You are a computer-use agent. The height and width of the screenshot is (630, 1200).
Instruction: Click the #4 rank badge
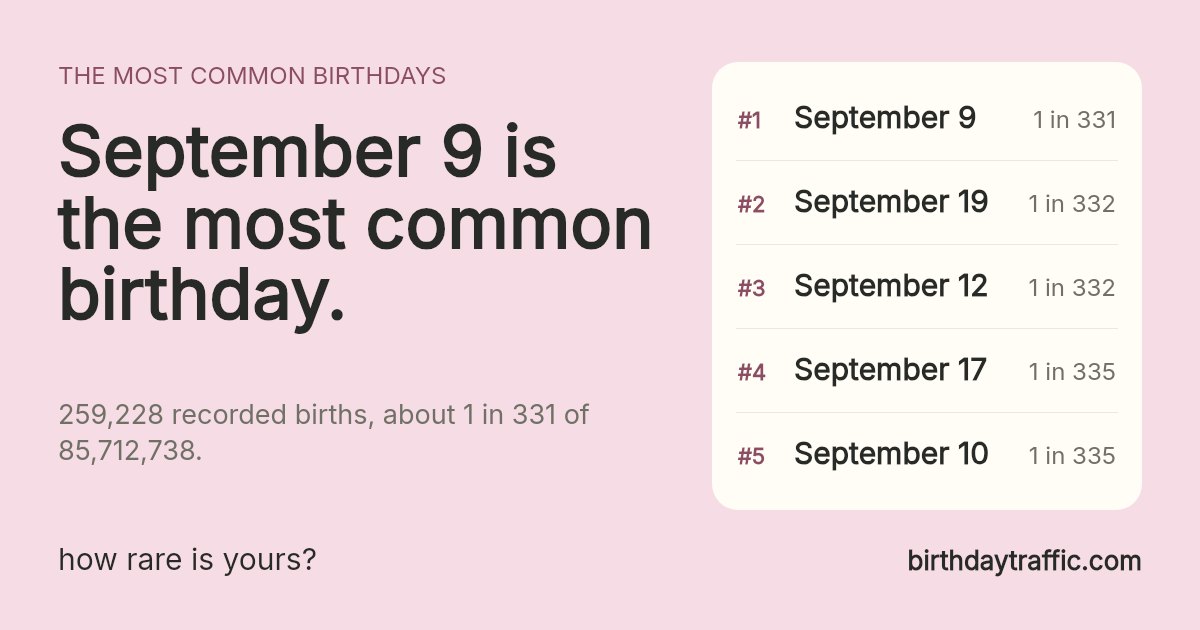[x=751, y=373]
